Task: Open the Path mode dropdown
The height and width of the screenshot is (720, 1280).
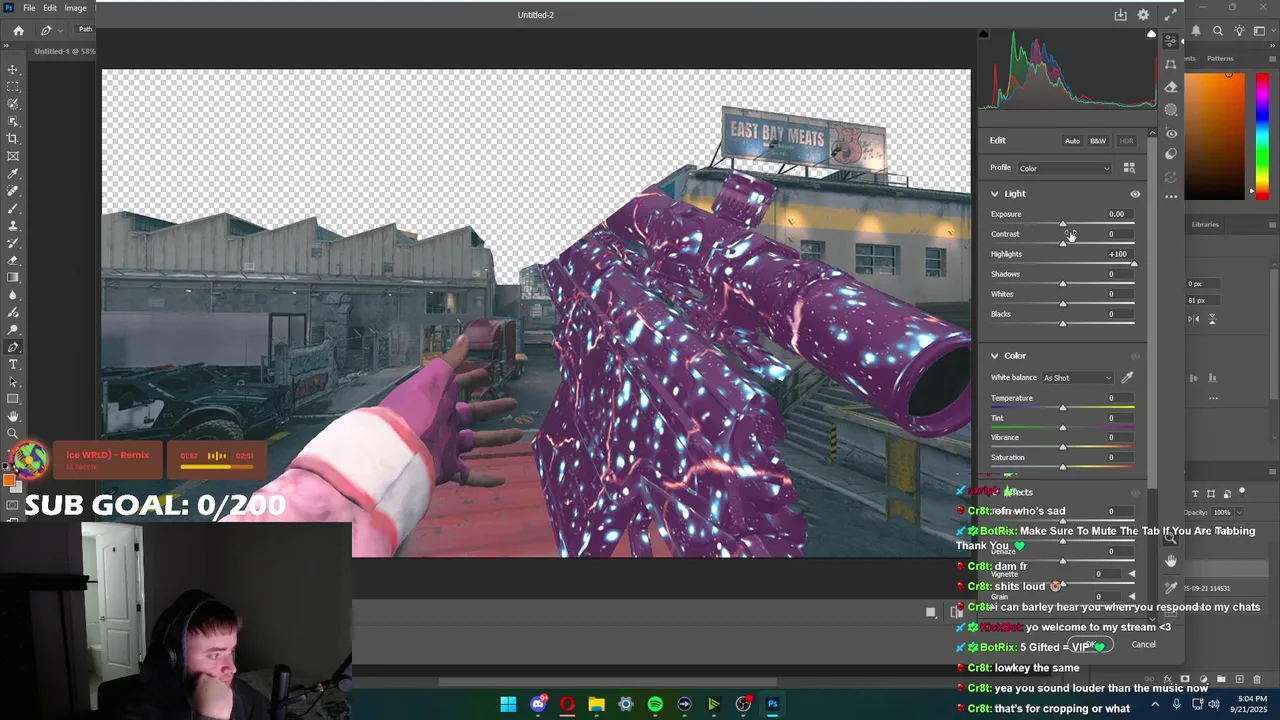Action: coord(85,30)
